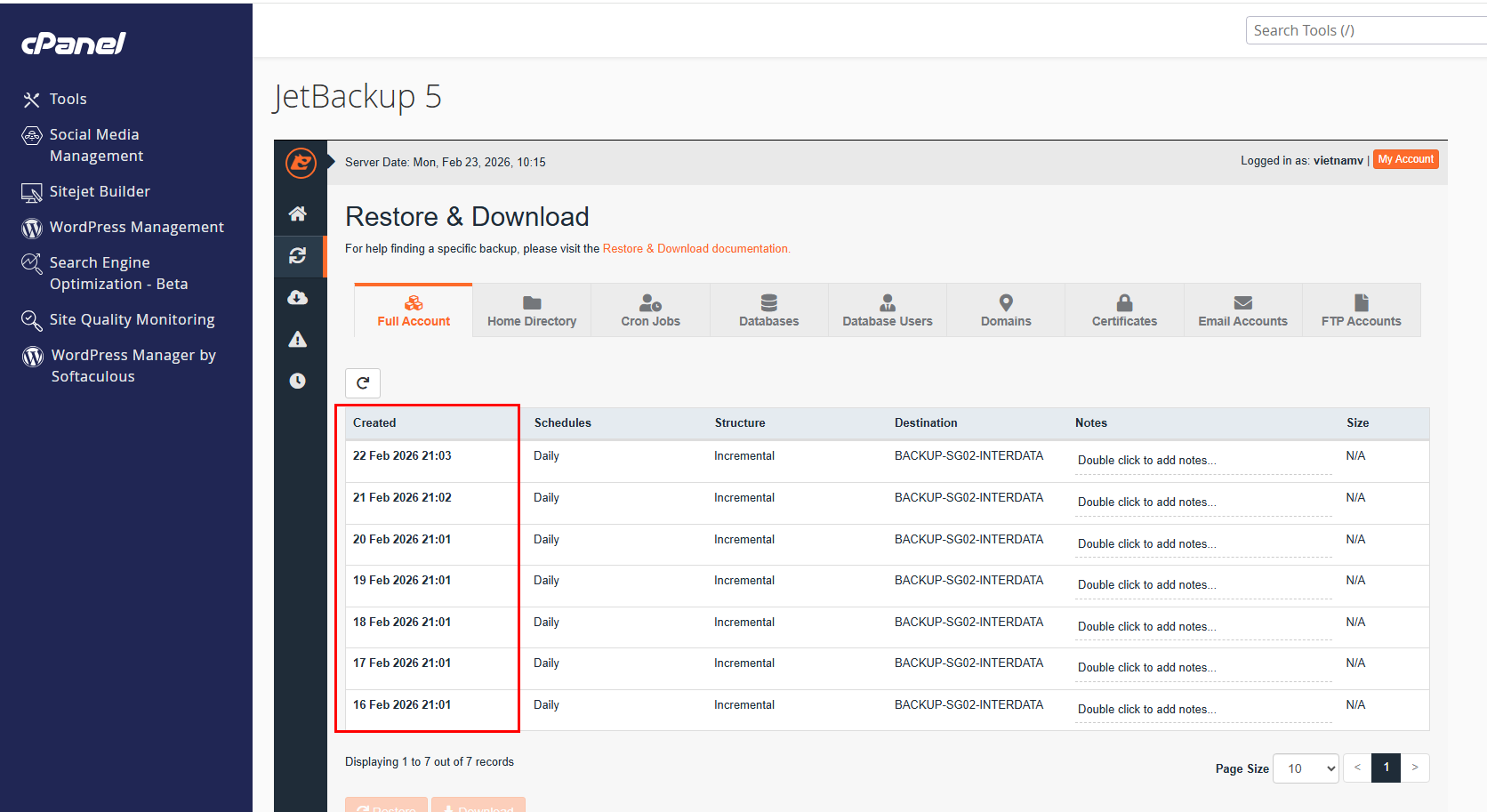Sort by the Structure column header
Viewport: 1487px width, 812px height.
pos(740,423)
